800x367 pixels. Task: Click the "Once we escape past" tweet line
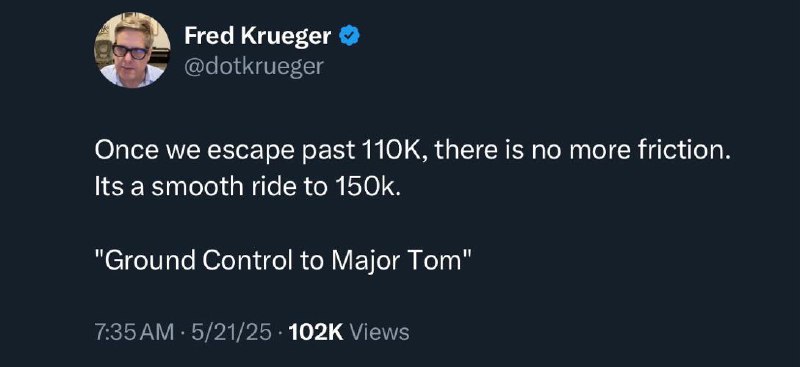point(410,152)
